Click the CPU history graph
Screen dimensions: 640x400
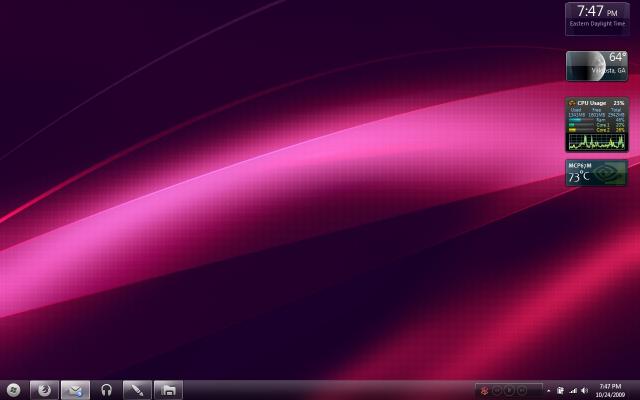597,141
